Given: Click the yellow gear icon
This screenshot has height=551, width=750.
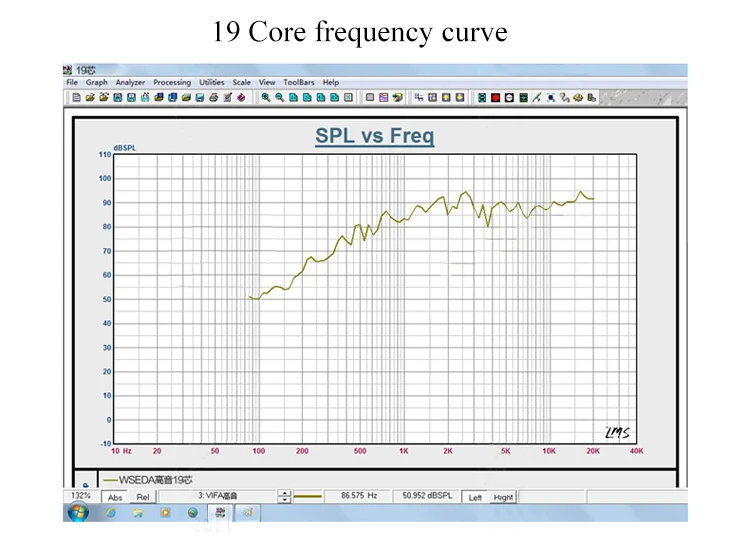Looking at the screenshot, I should coord(578,98).
